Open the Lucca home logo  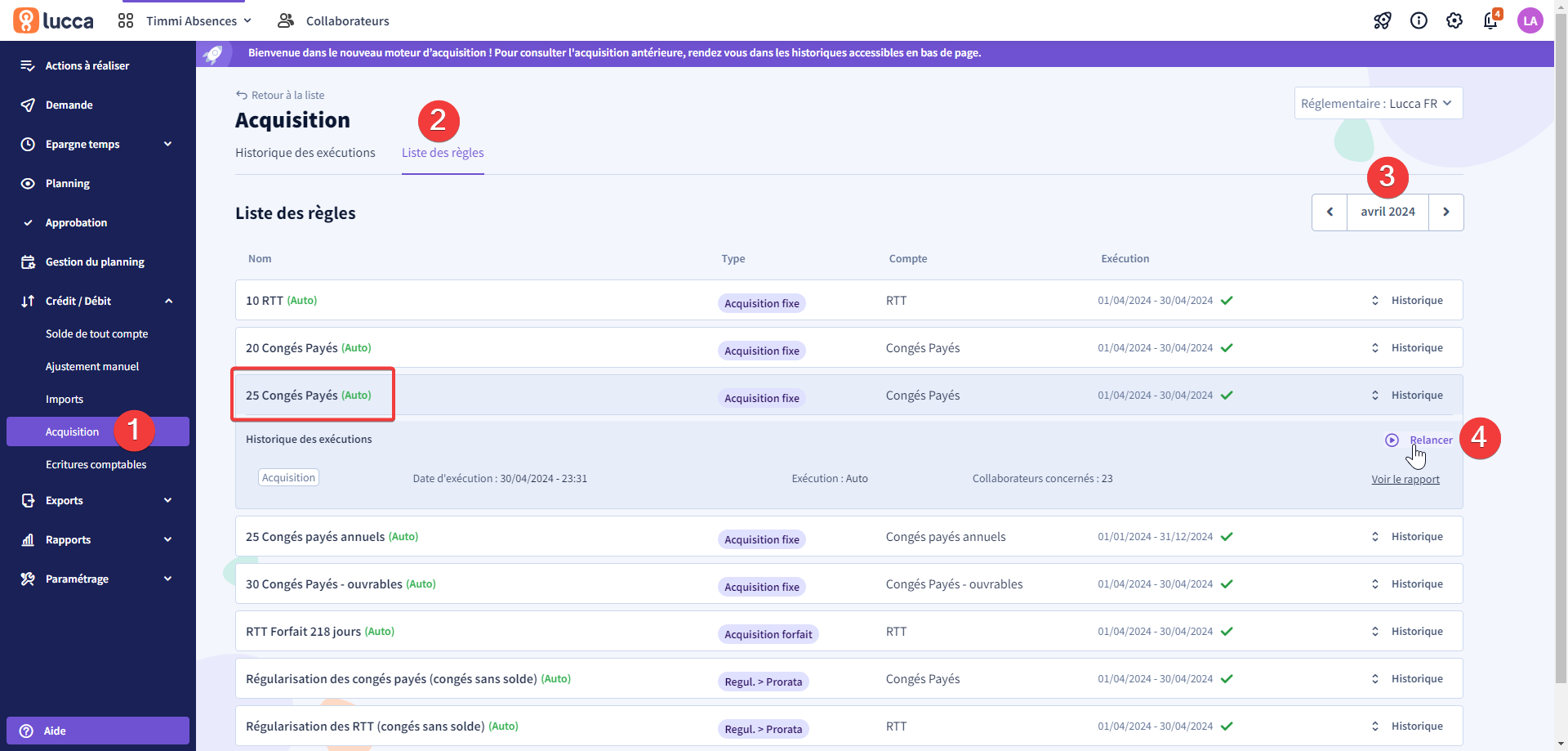[54, 20]
